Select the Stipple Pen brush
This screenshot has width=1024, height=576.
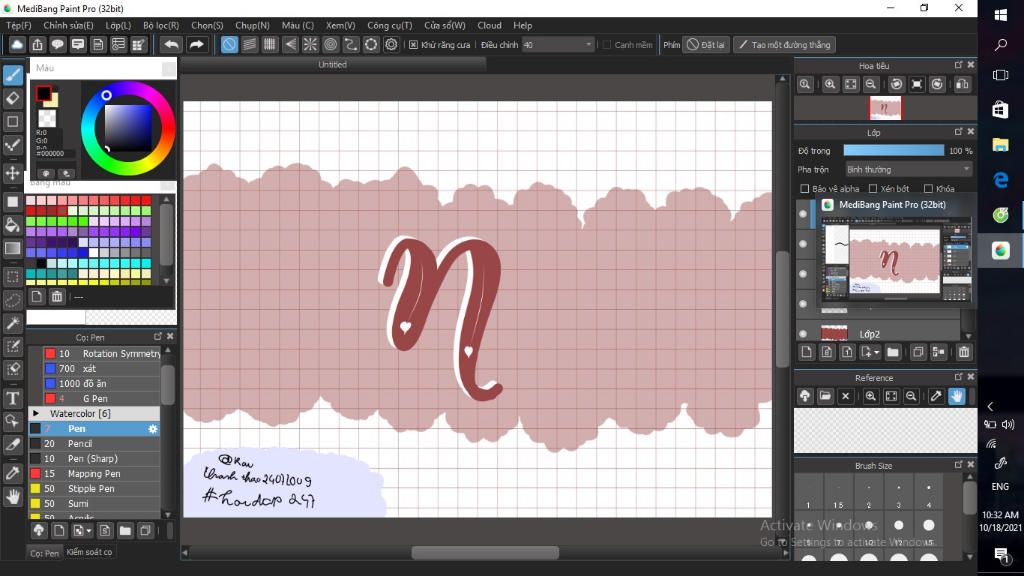pyautogui.click(x=95, y=488)
